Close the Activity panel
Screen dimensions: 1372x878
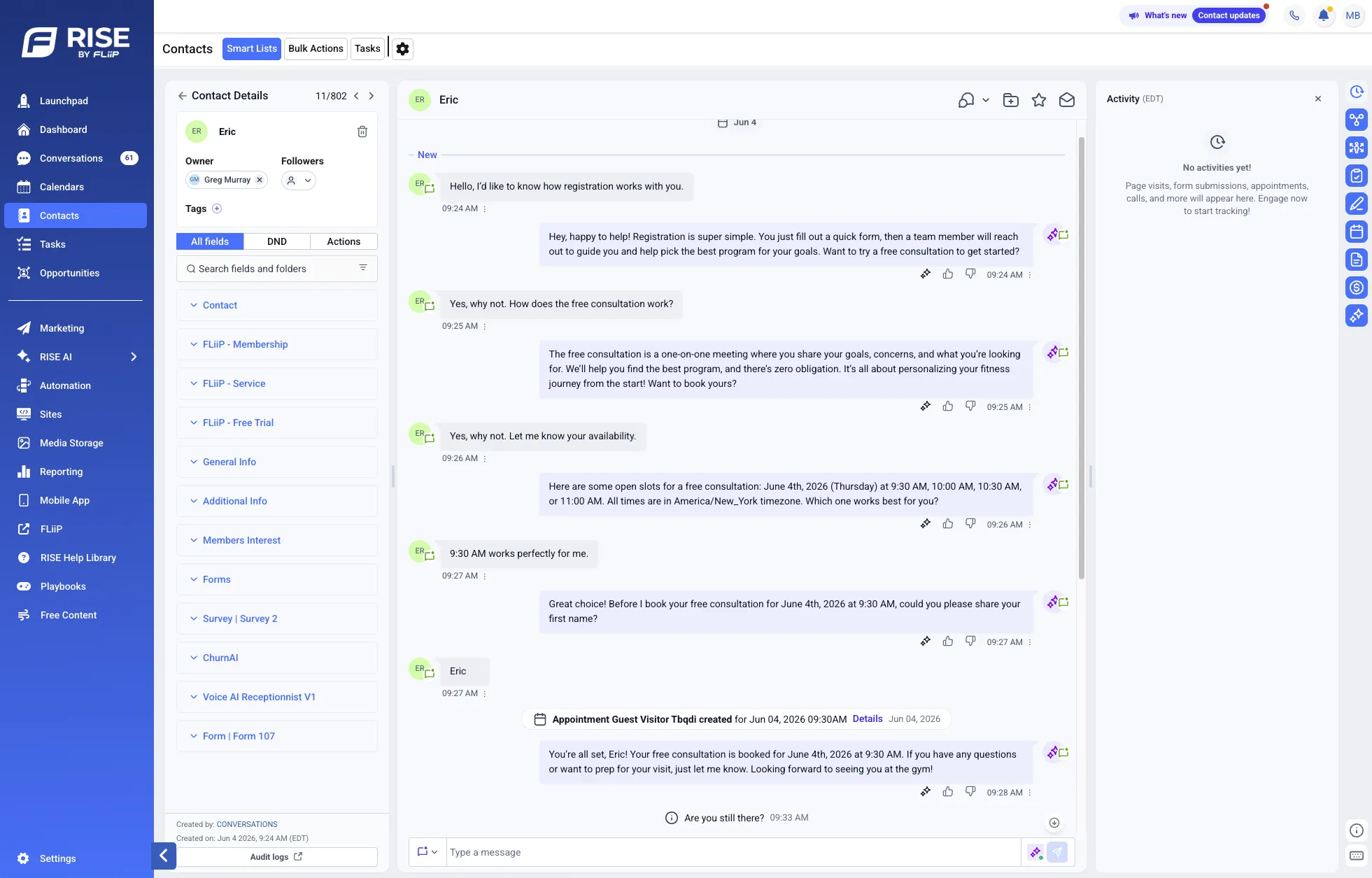click(1318, 99)
